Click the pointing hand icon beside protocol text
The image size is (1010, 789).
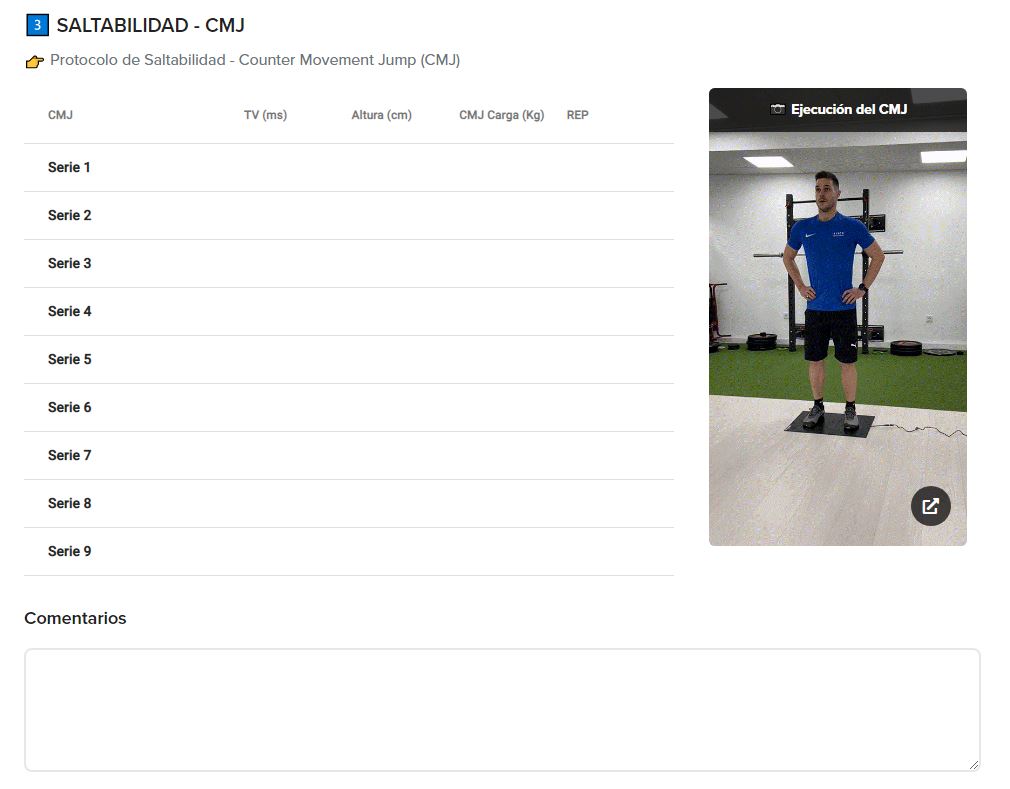35,62
